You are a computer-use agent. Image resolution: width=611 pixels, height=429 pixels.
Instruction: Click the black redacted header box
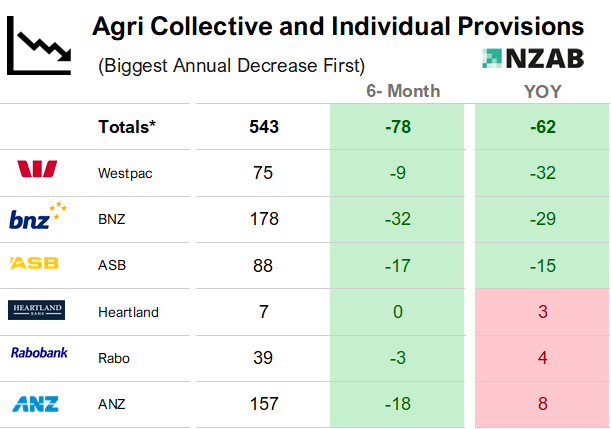tap(263, 92)
